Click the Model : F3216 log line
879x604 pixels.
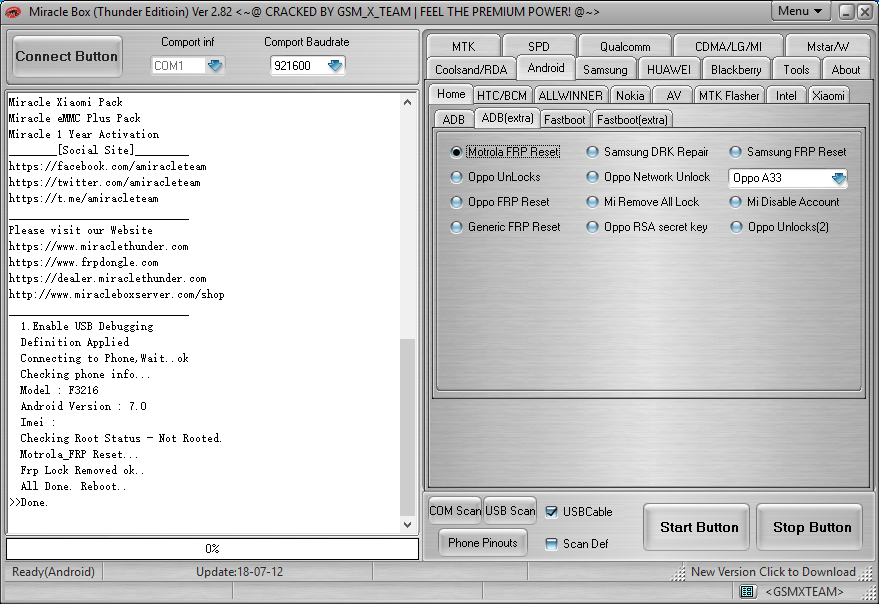[x=59, y=390]
